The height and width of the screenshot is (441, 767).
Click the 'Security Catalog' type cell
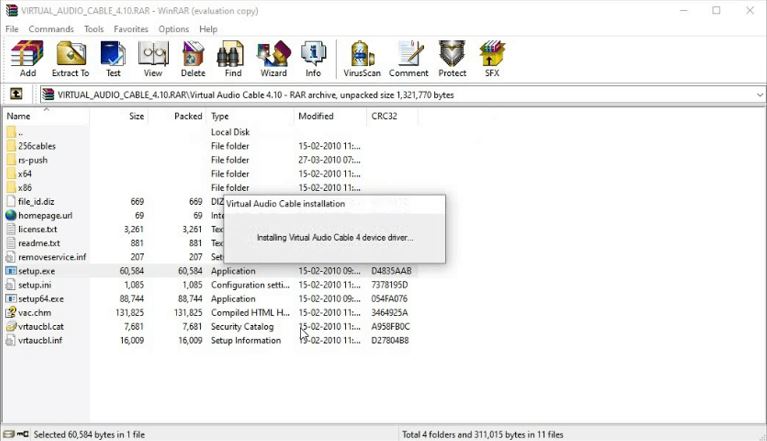pos(242,327)
